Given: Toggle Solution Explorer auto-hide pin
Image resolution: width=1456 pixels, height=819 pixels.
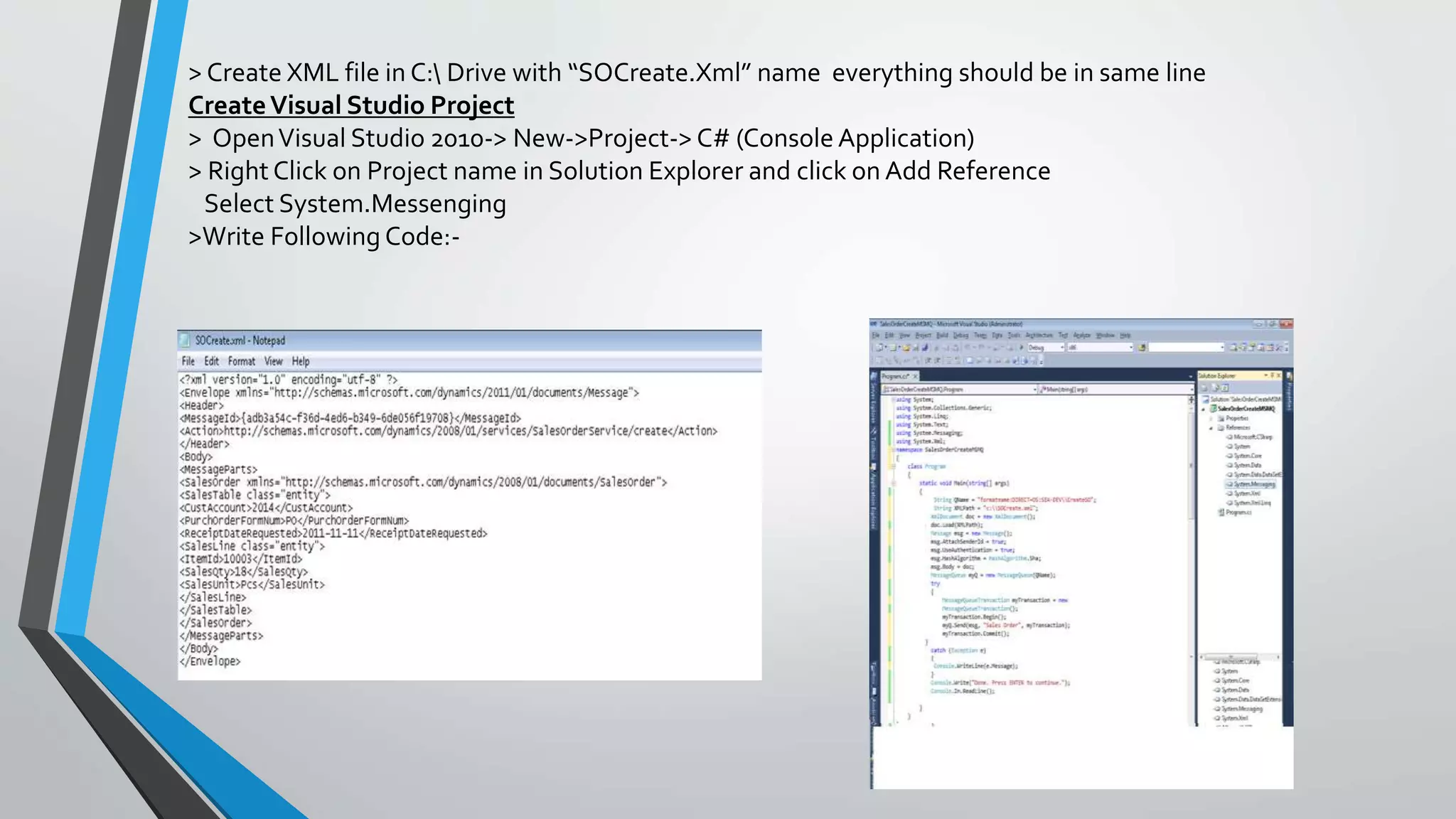Looking at the screenshot, I should coord(1272,375).
